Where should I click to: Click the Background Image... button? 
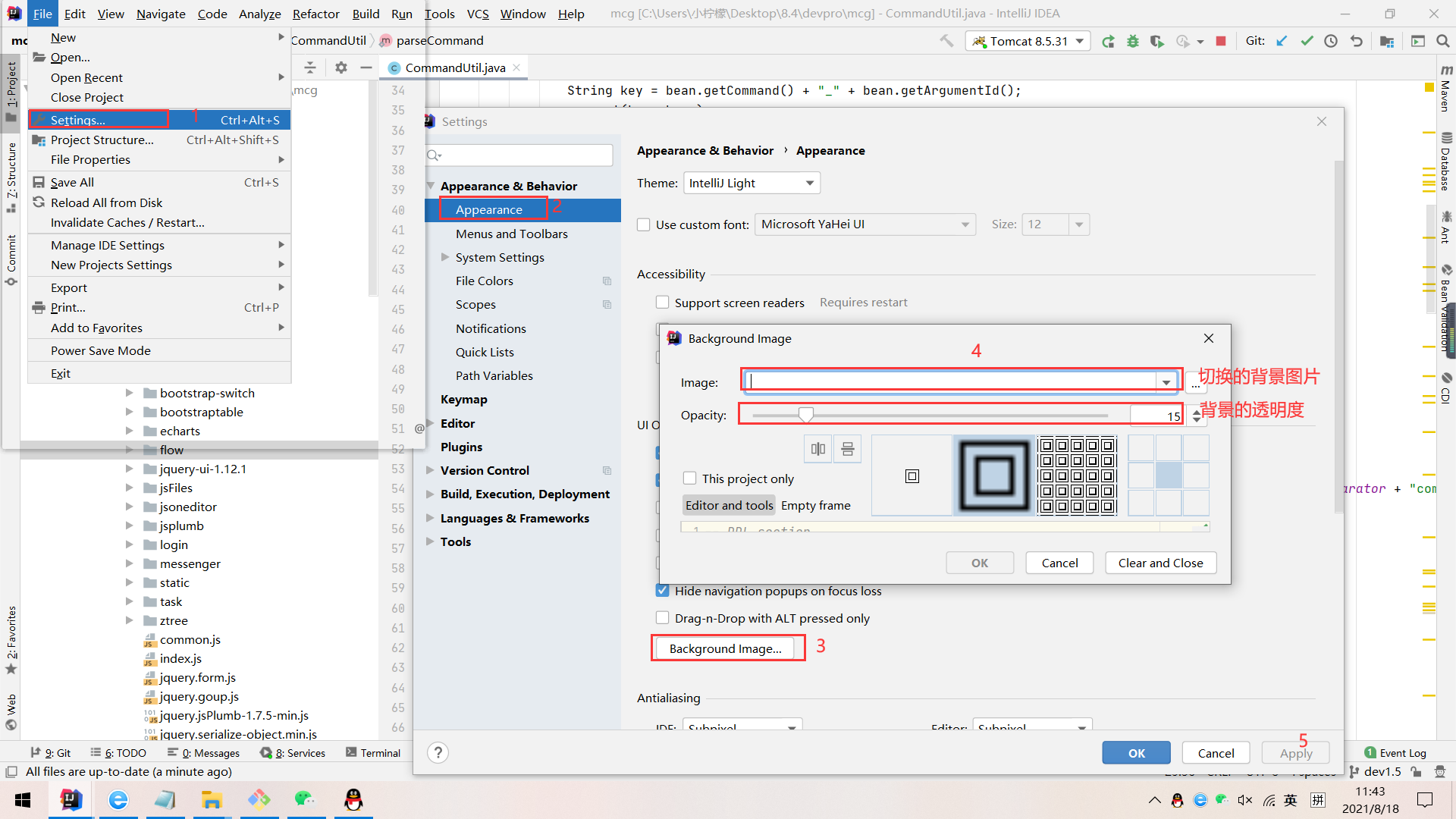(x=725, y=648)
